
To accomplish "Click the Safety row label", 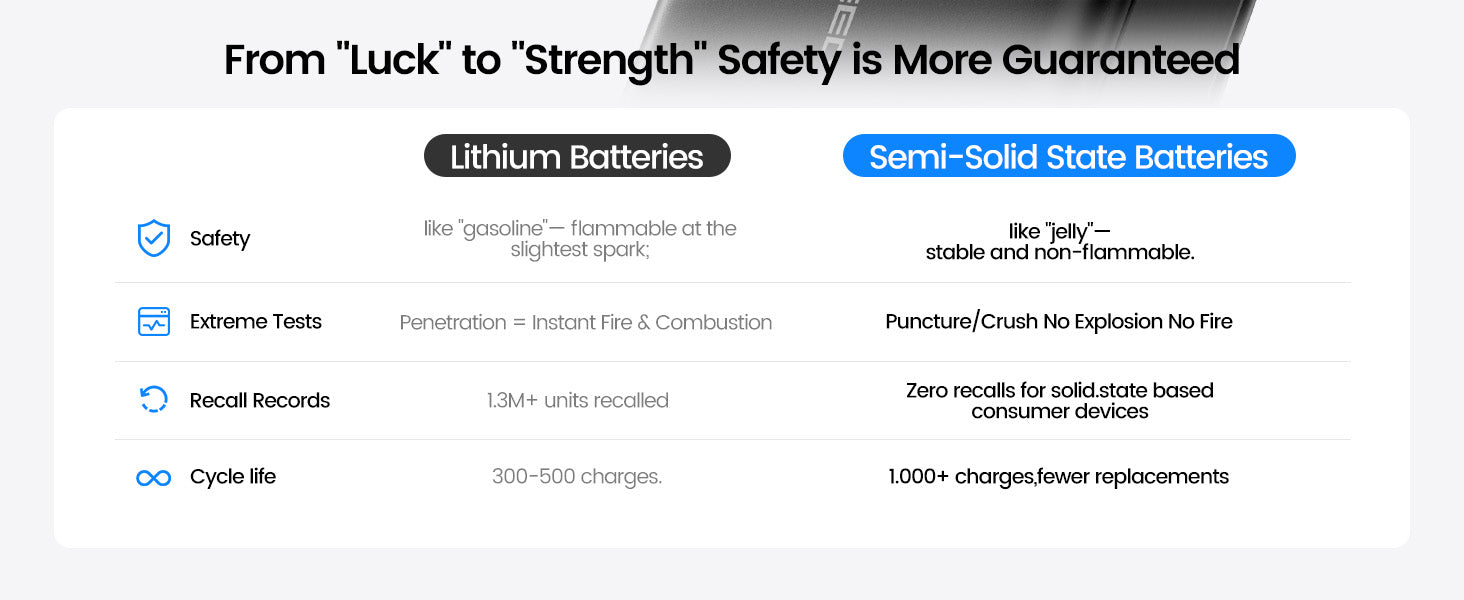I will pos(220,239).
